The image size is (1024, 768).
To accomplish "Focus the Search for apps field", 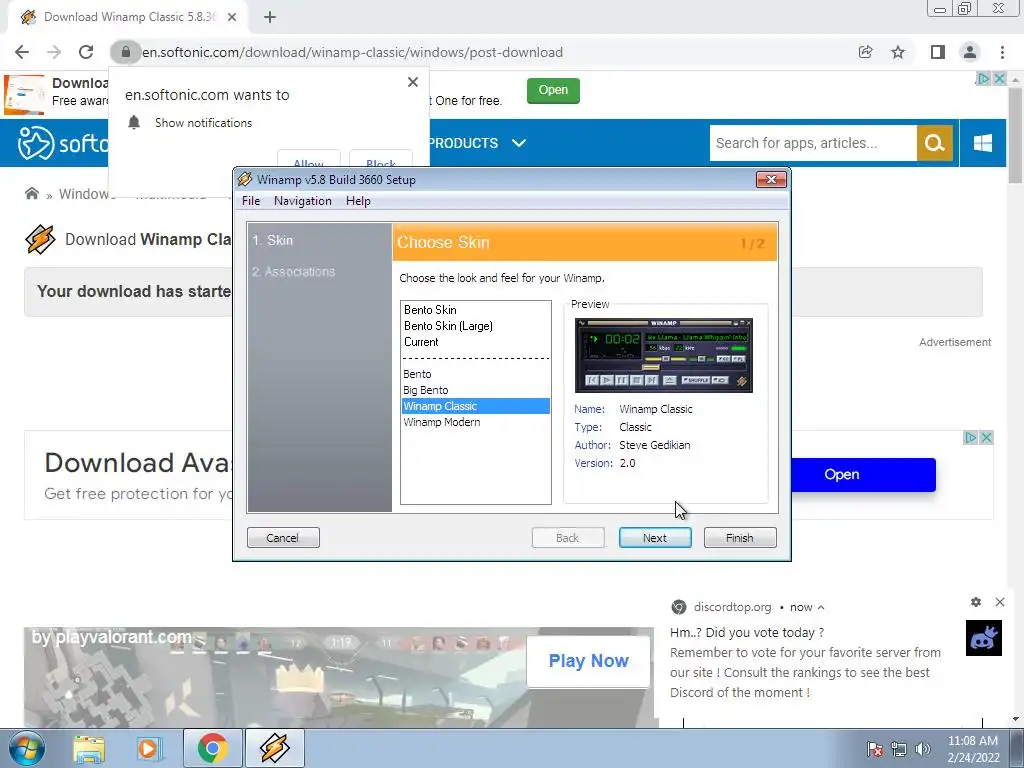I will pos(813,143).
